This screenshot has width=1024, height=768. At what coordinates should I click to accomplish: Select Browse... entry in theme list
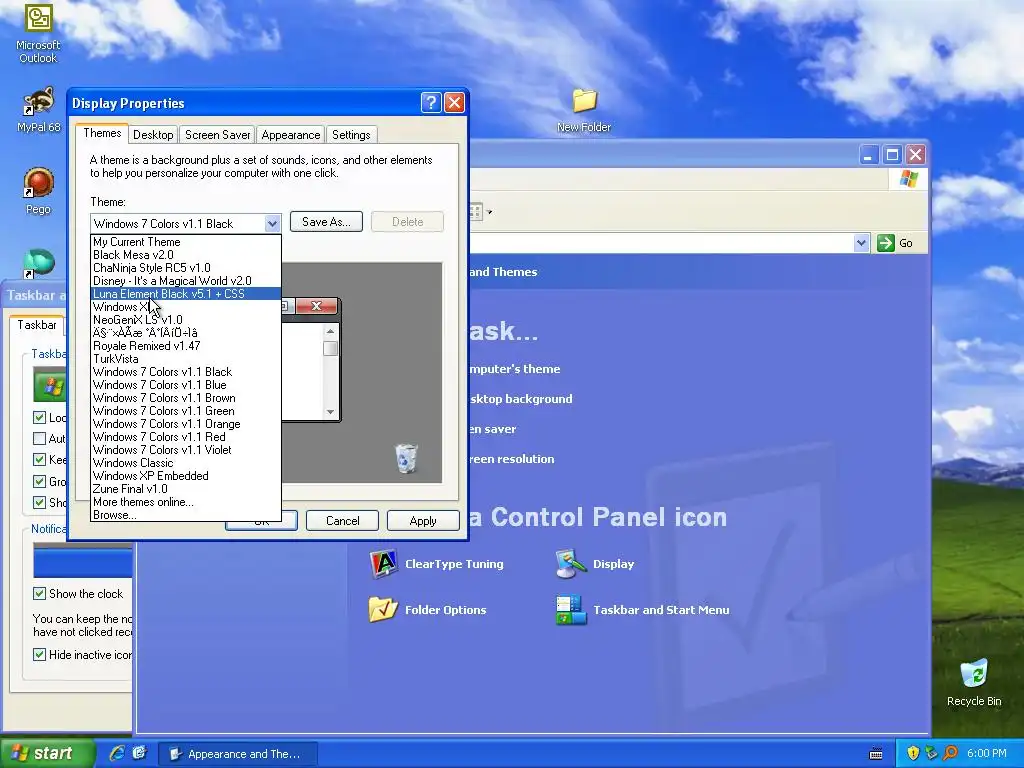(x=185, y=515)
